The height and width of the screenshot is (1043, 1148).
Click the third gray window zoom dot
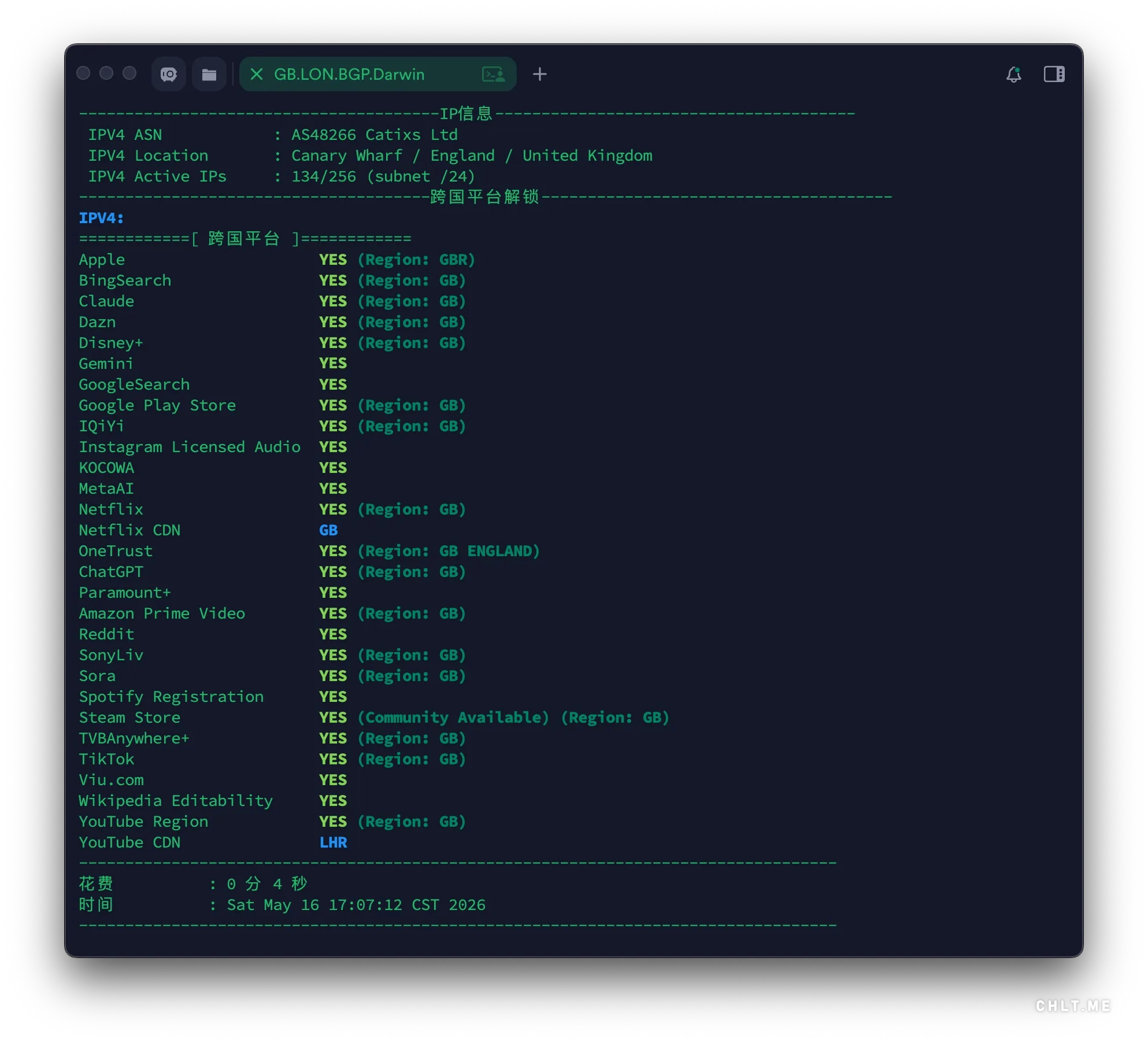pos(129,73)
